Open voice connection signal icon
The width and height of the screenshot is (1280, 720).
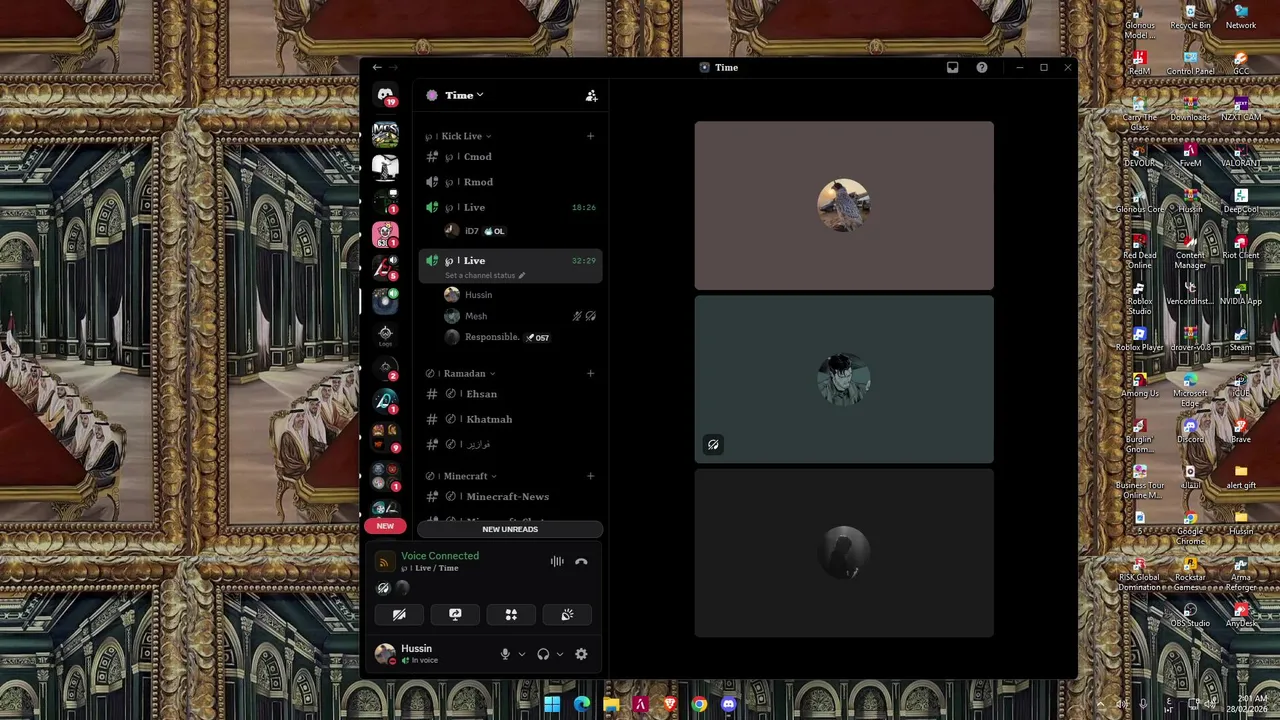click(x=385, y=562)
